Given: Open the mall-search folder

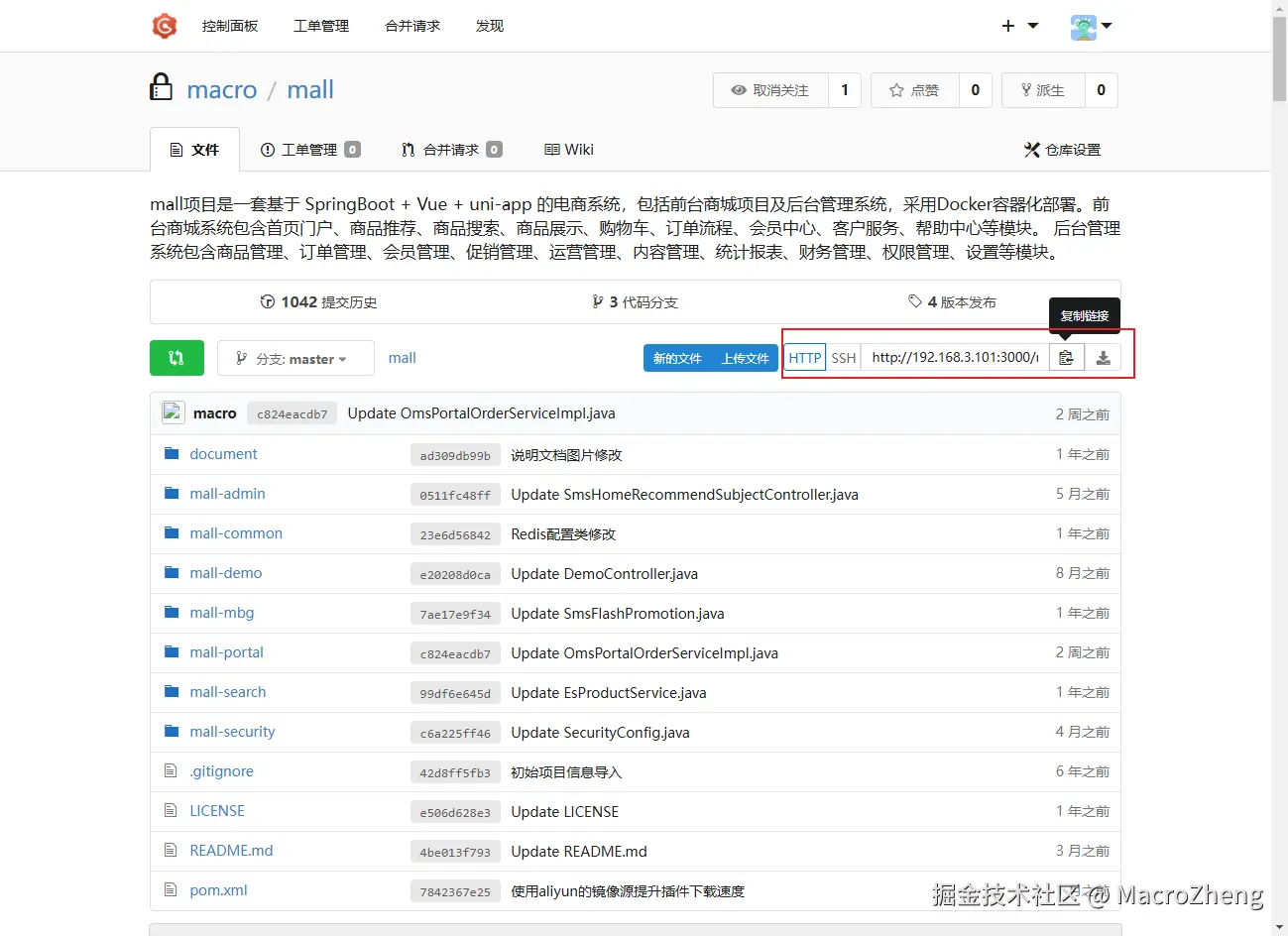Looking at the screenshot, I should click(x=228, y=692).
